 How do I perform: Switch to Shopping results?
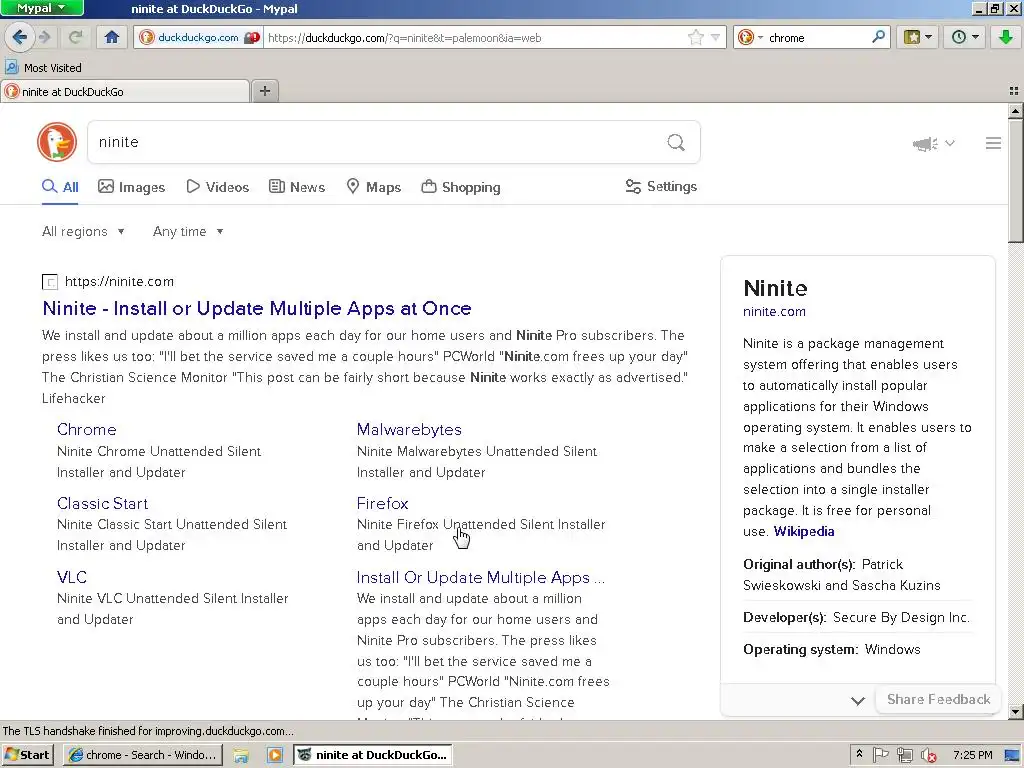(460, 187)
